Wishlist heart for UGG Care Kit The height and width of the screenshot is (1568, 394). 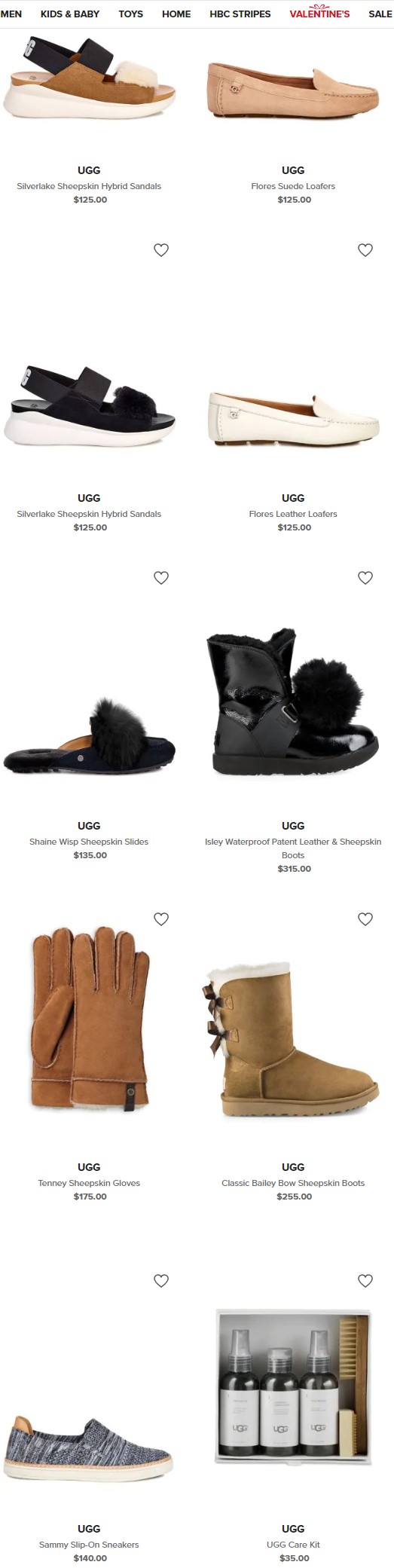tap(365, 1280)
